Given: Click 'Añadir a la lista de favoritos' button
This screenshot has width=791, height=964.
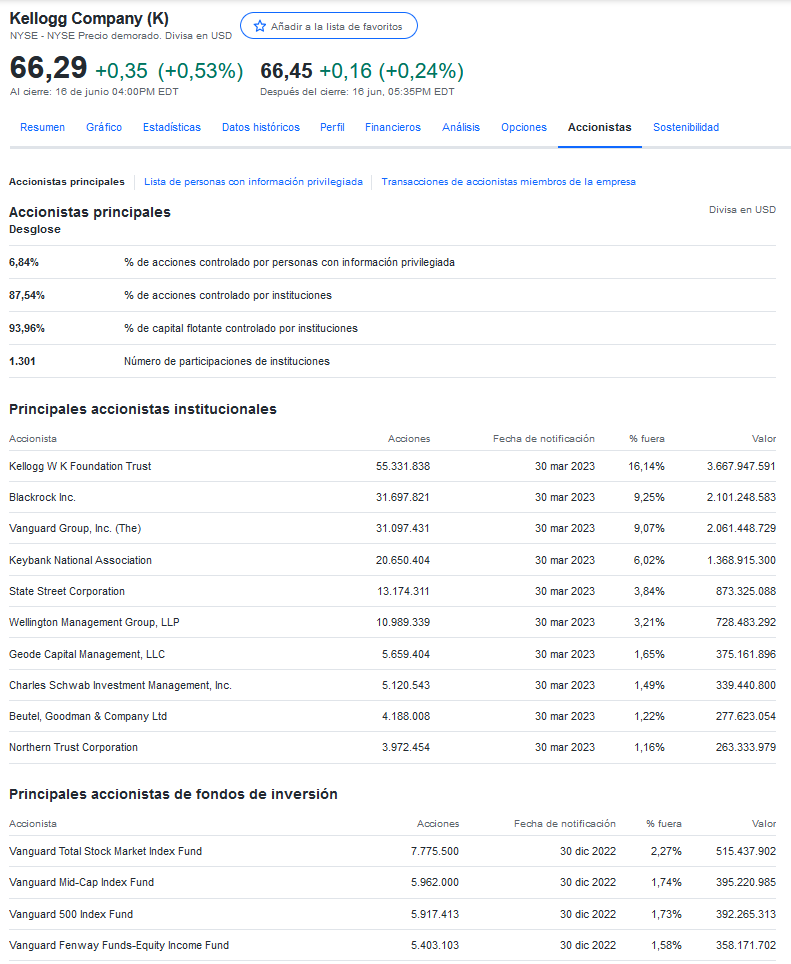Looking at the screenshot, I should [x=329, y=26].
